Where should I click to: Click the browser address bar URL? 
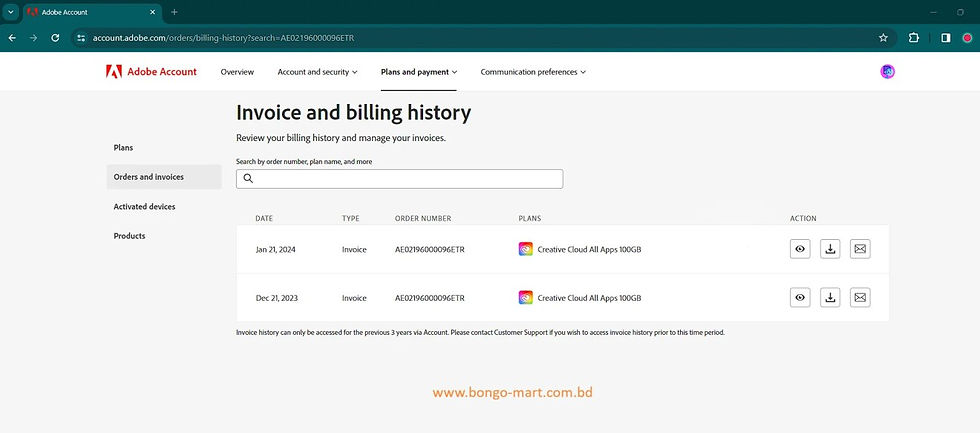pyautogui.click(x=224, y=38)
